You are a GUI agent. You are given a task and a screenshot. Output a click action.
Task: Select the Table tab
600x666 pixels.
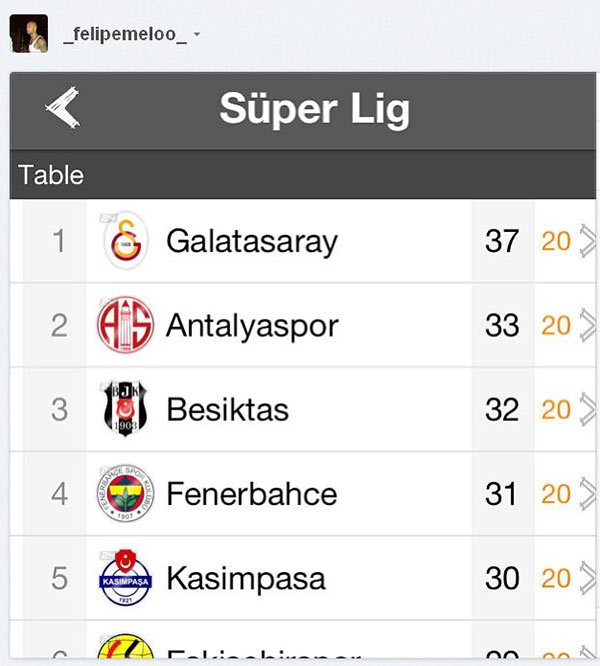coord(51,176)
